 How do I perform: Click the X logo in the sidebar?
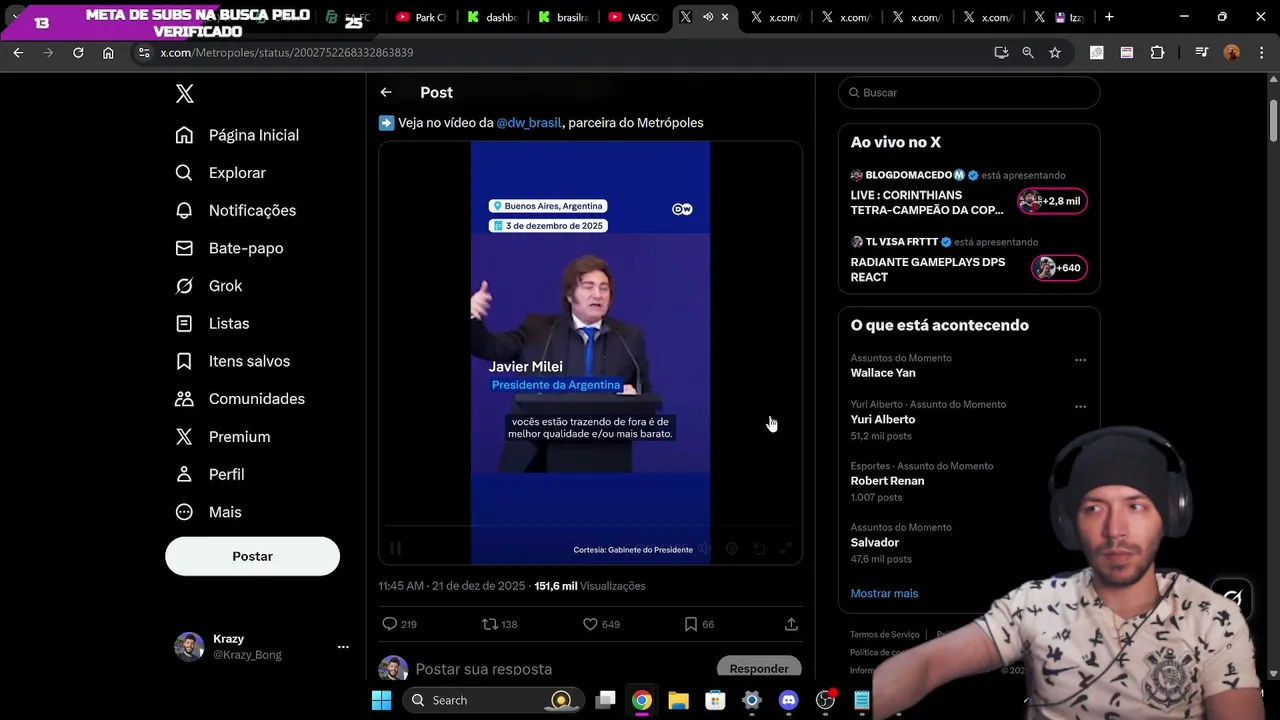coord(185,94)
